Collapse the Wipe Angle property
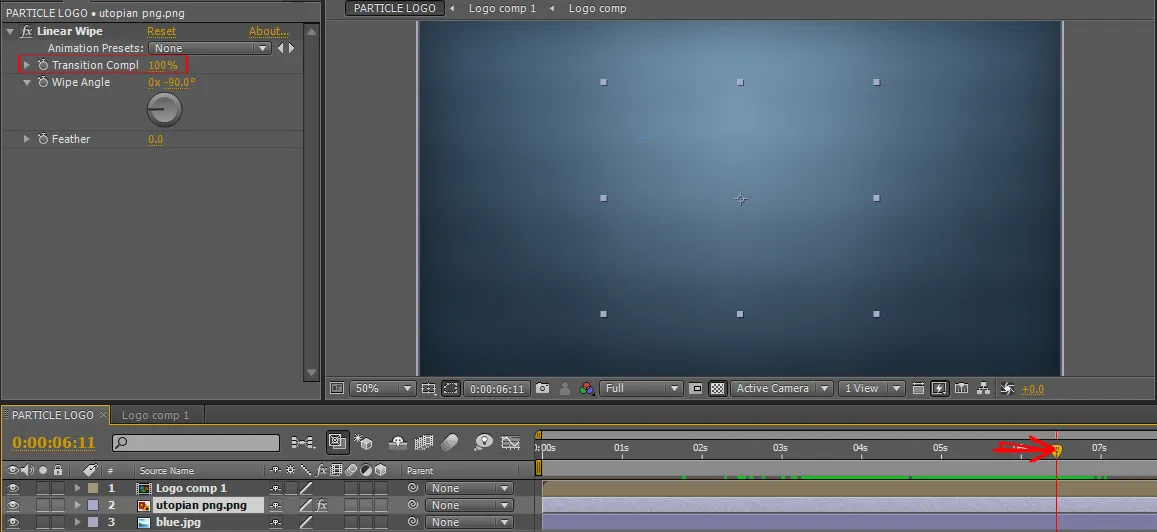 pyautogui.click(x=27, y=82)
